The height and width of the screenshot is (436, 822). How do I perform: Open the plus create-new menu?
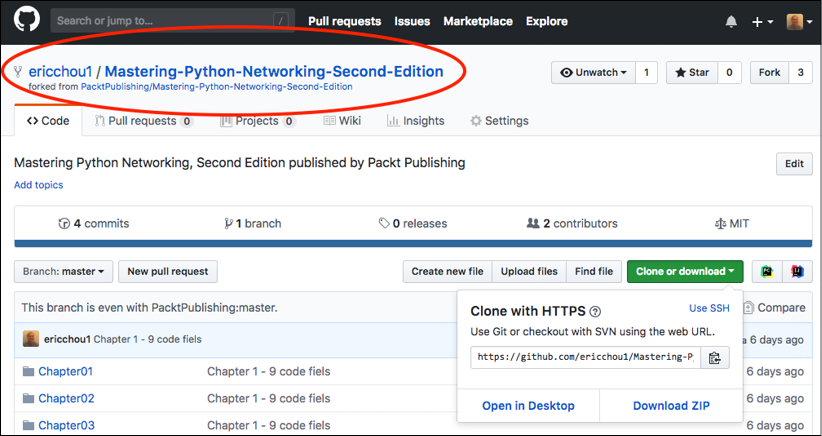(x=763, y=22)
